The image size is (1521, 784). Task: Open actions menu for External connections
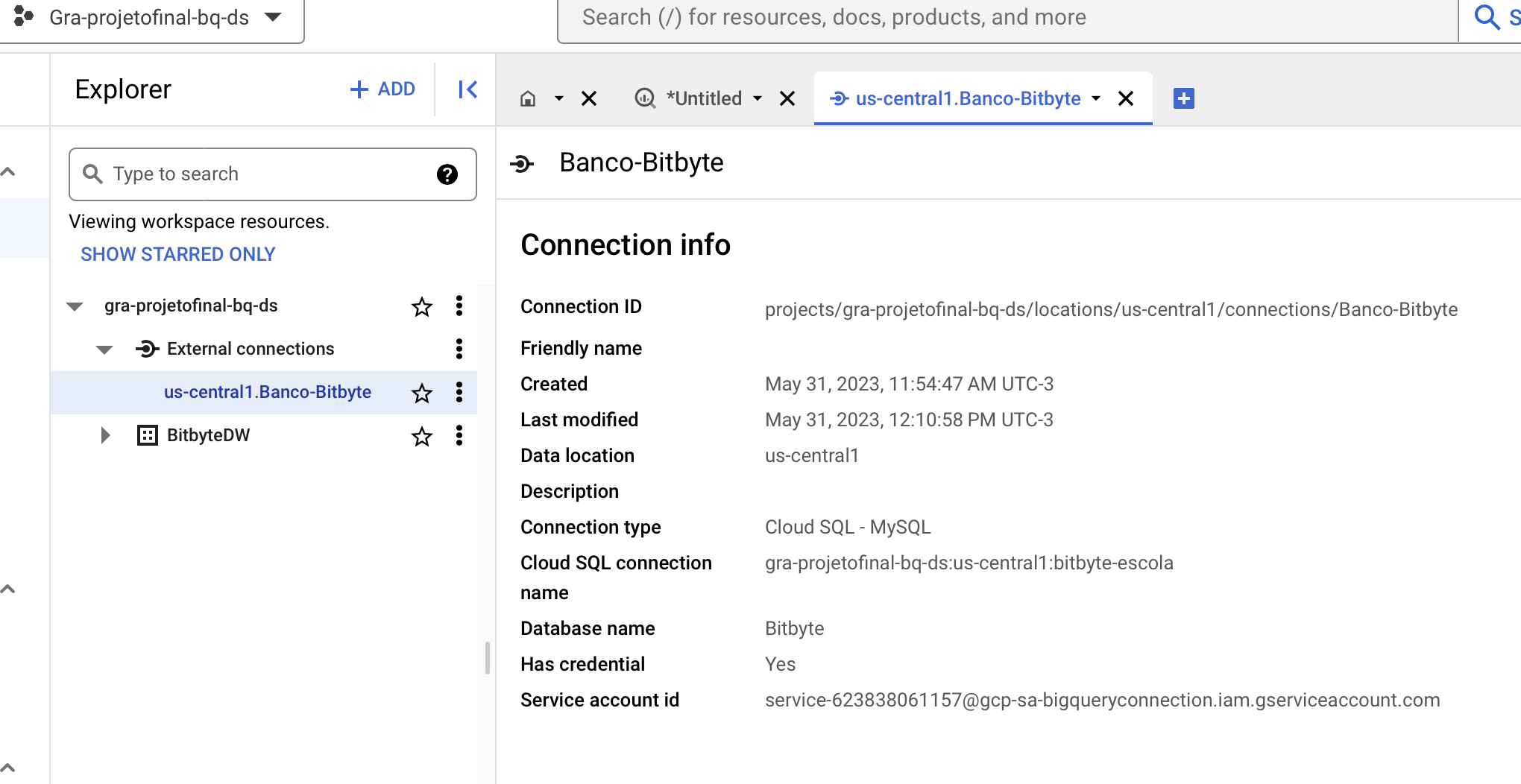pyautogui.click(x=459, y=349)
